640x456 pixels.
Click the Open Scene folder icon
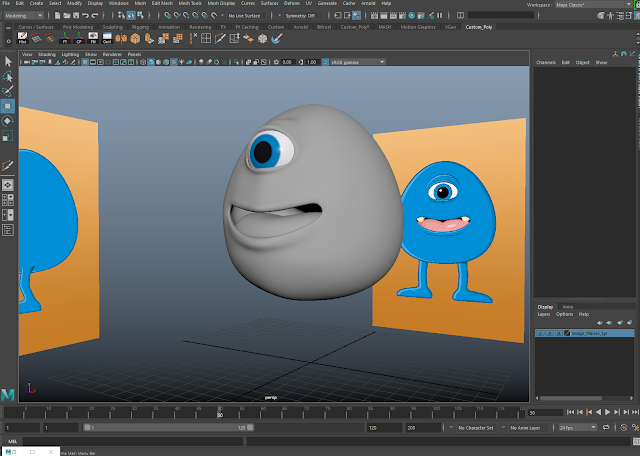[x=67, y=16]
